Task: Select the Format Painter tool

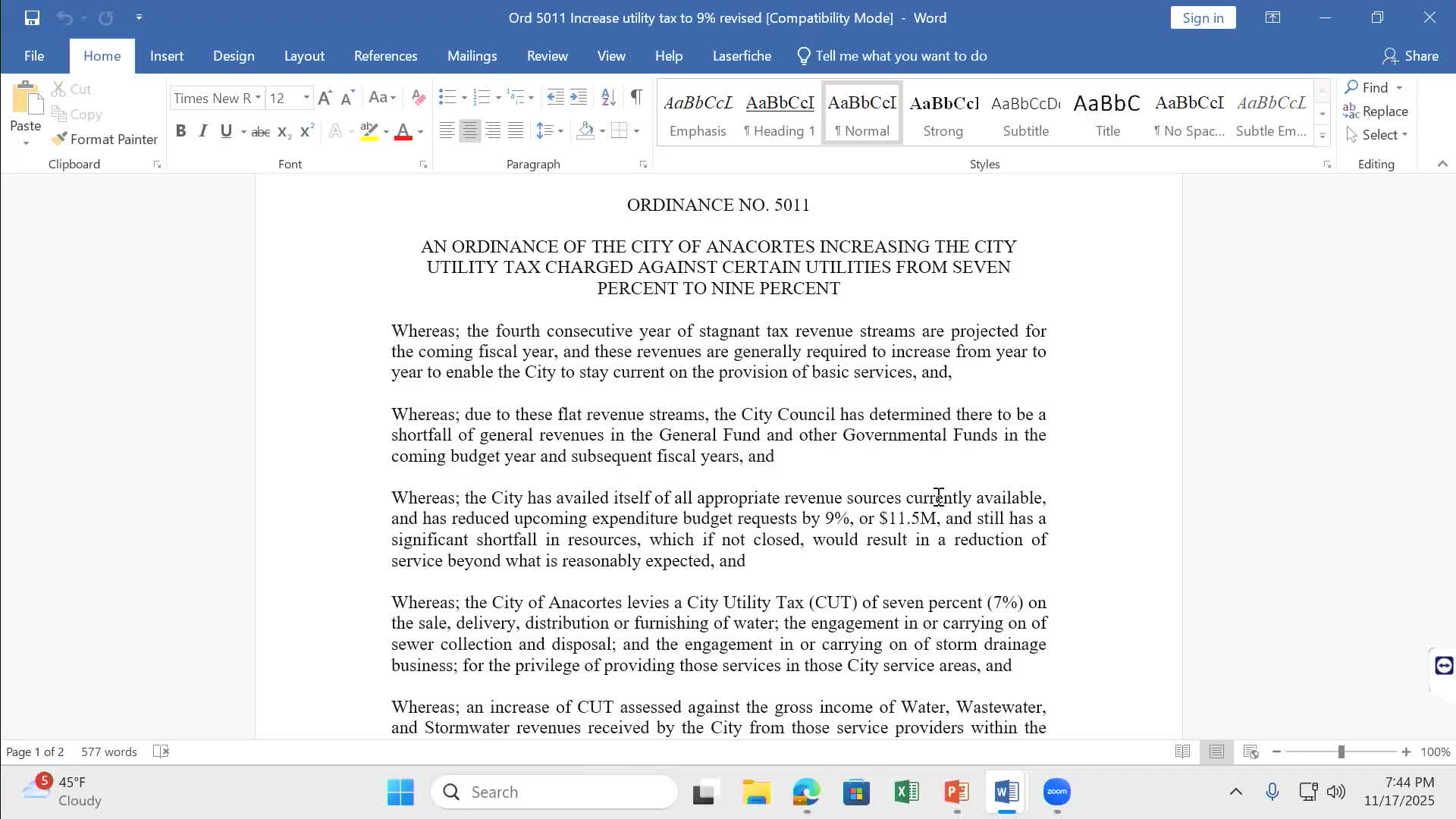Action: pyautogui.click(x=105, y=140)
